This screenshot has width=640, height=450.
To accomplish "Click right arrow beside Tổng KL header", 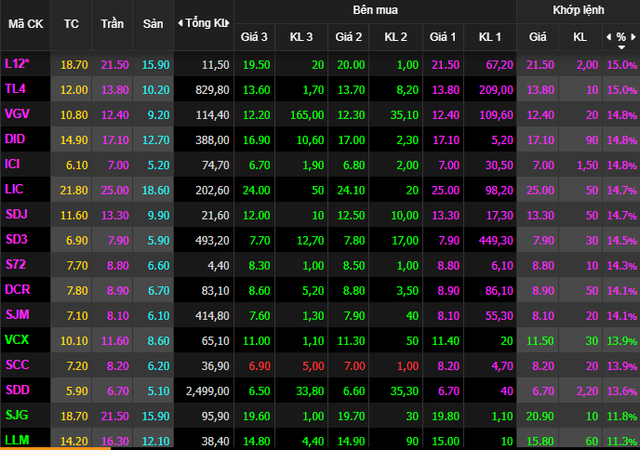I will pos(229,24).
